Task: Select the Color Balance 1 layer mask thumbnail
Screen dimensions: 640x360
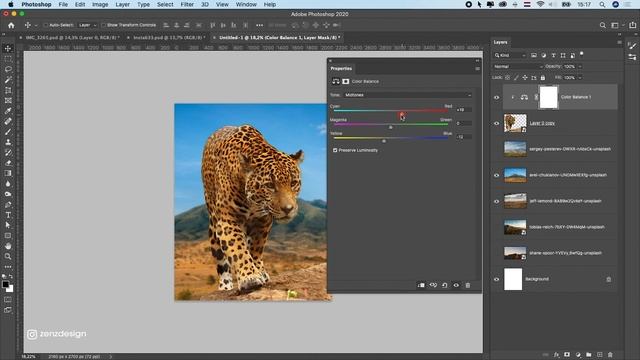Action: tap(549, 97)
